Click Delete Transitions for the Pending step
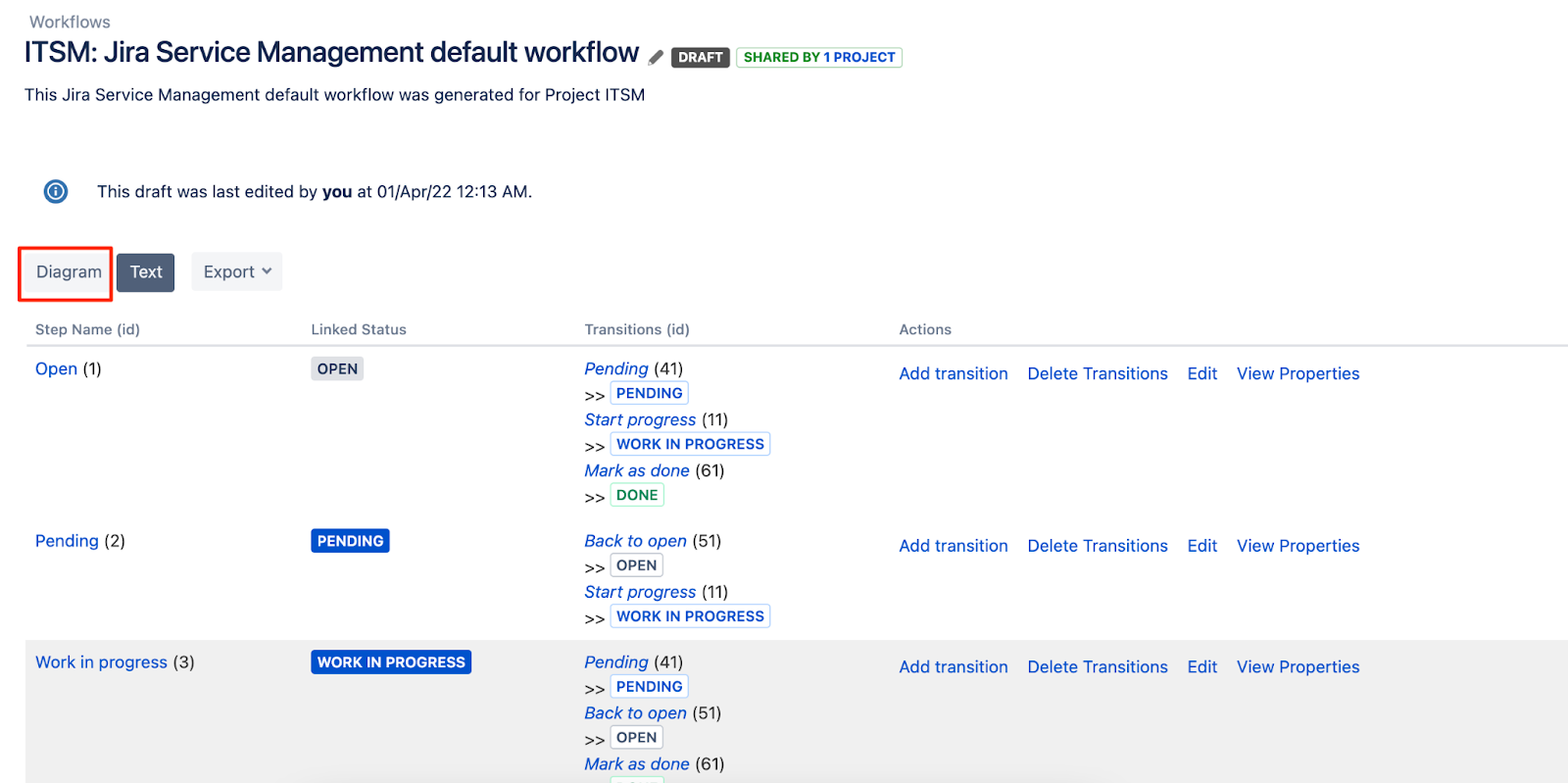Image resolution: width=1568 pixels, height=783 pixels. point(1098,546)
